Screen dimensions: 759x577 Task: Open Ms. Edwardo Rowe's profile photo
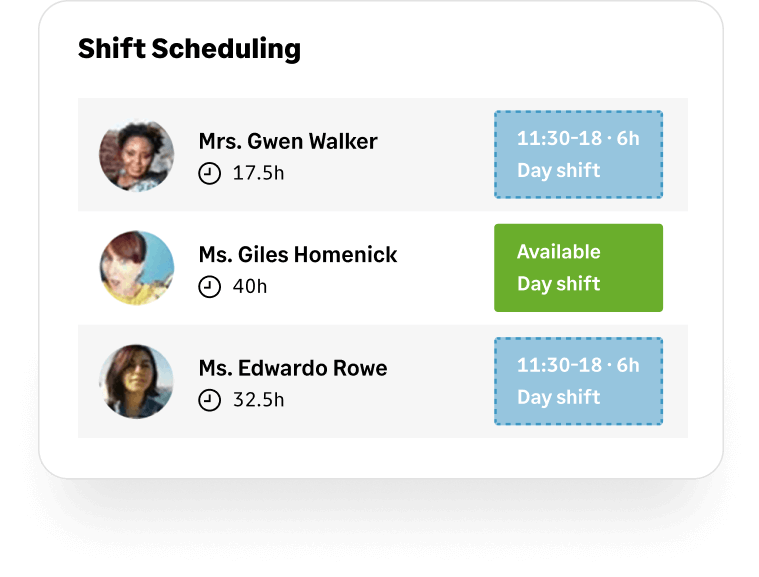click(x=137, y=382)
